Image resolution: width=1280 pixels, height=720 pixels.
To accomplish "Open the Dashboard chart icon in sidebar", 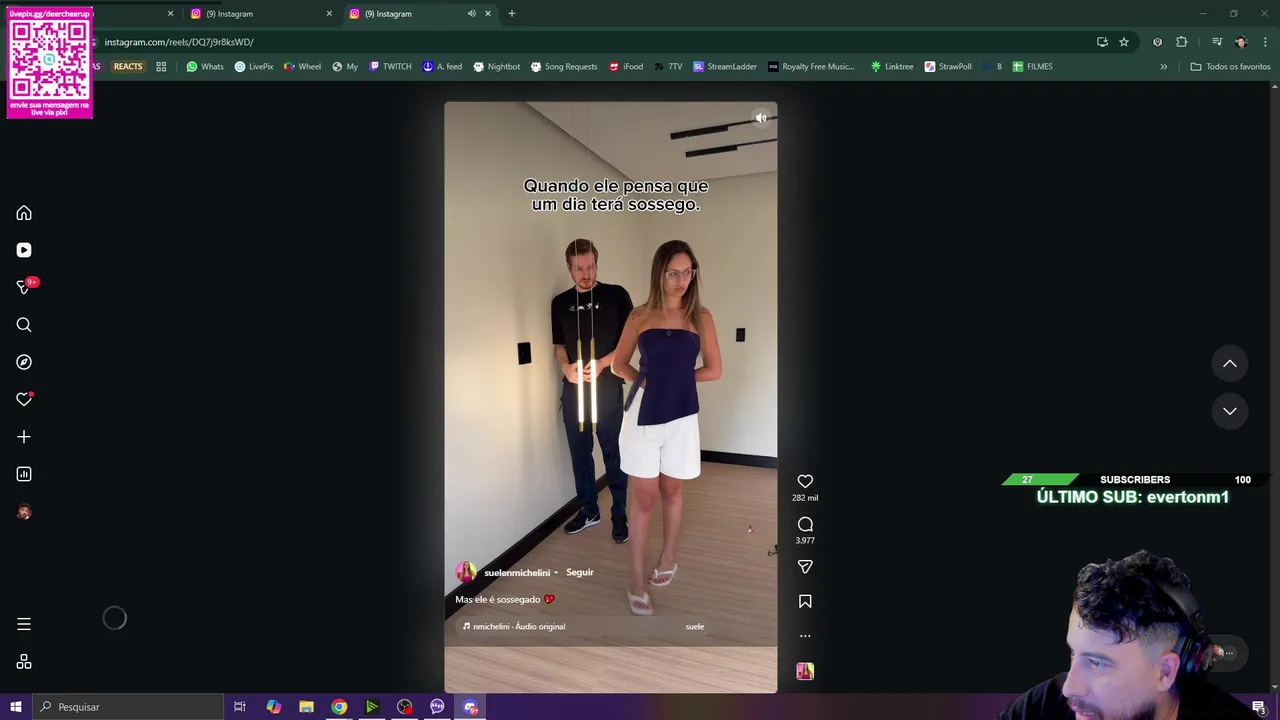I will (24, 474).
